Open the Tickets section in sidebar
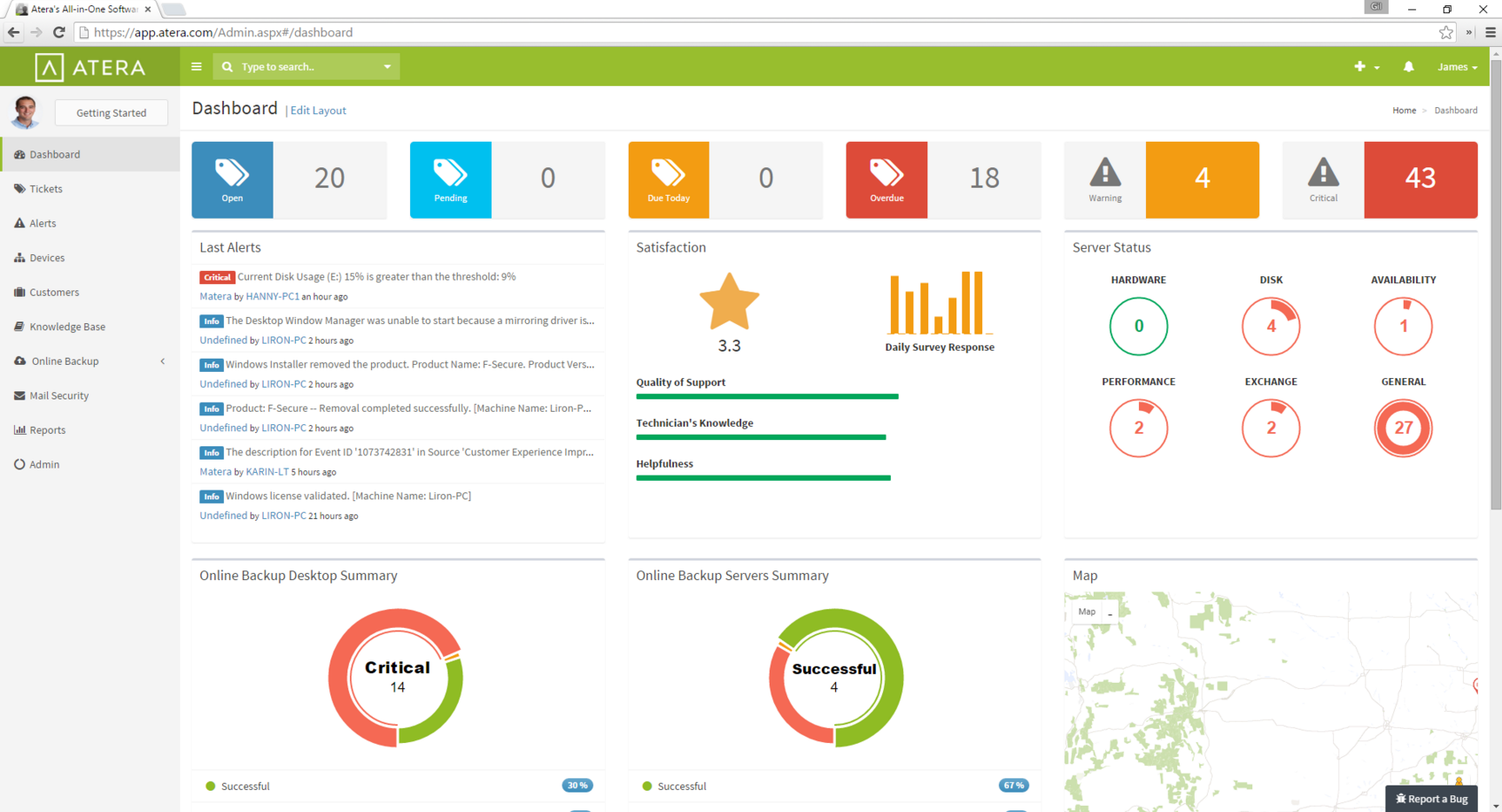The width and height of the screenshot is (1502, 812). [46, 189]
